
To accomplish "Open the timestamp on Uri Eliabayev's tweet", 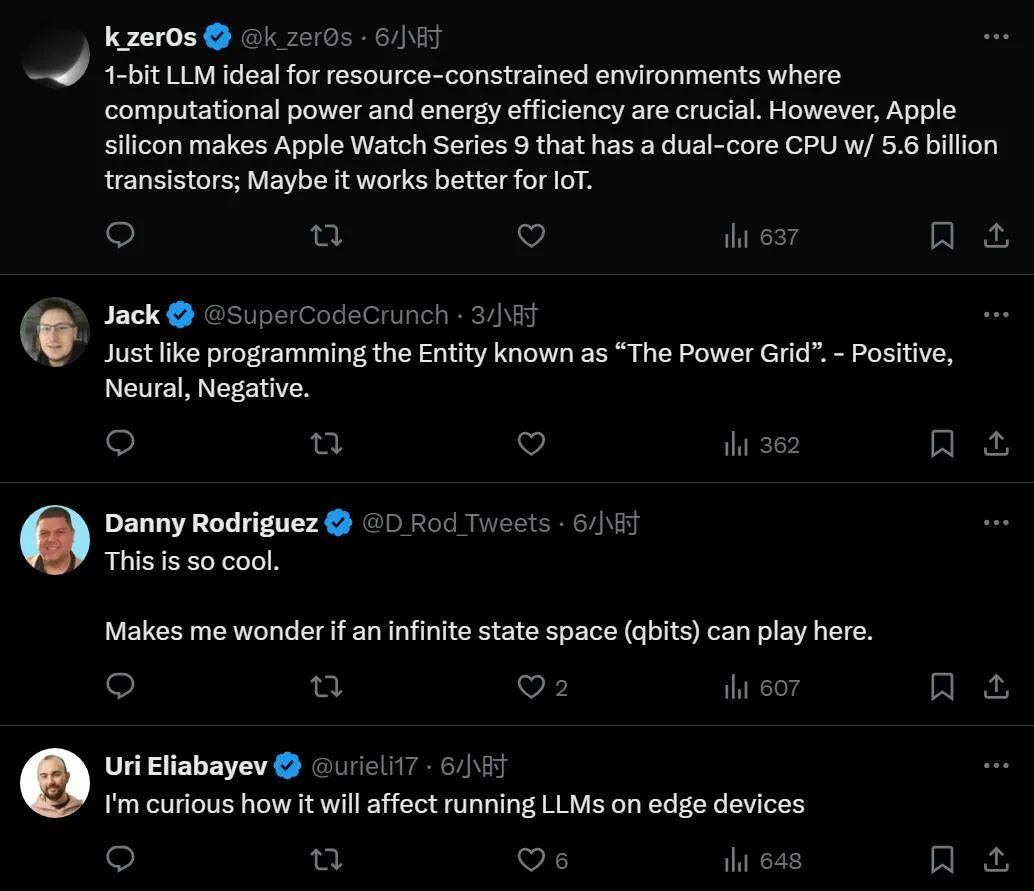I will 473,766.
